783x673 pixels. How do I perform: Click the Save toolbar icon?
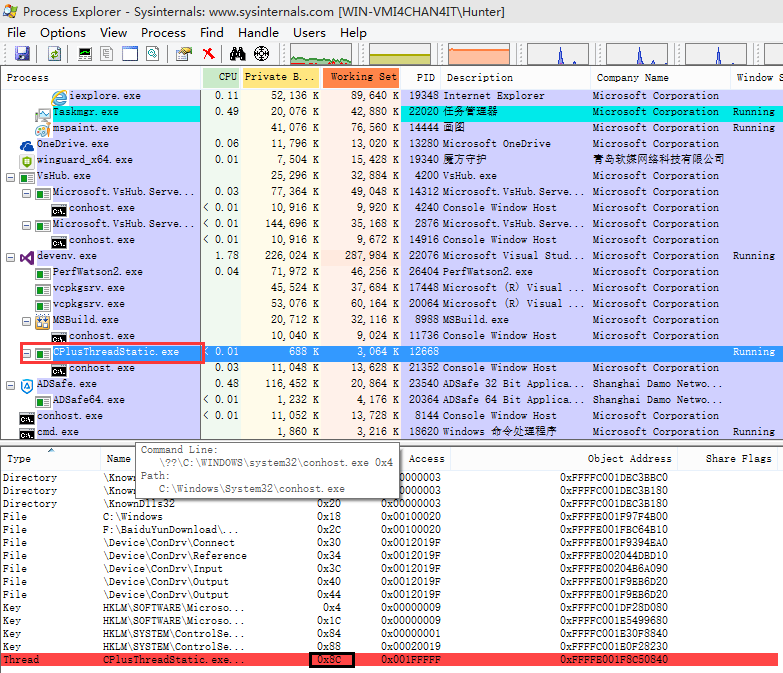coord(22,53)
